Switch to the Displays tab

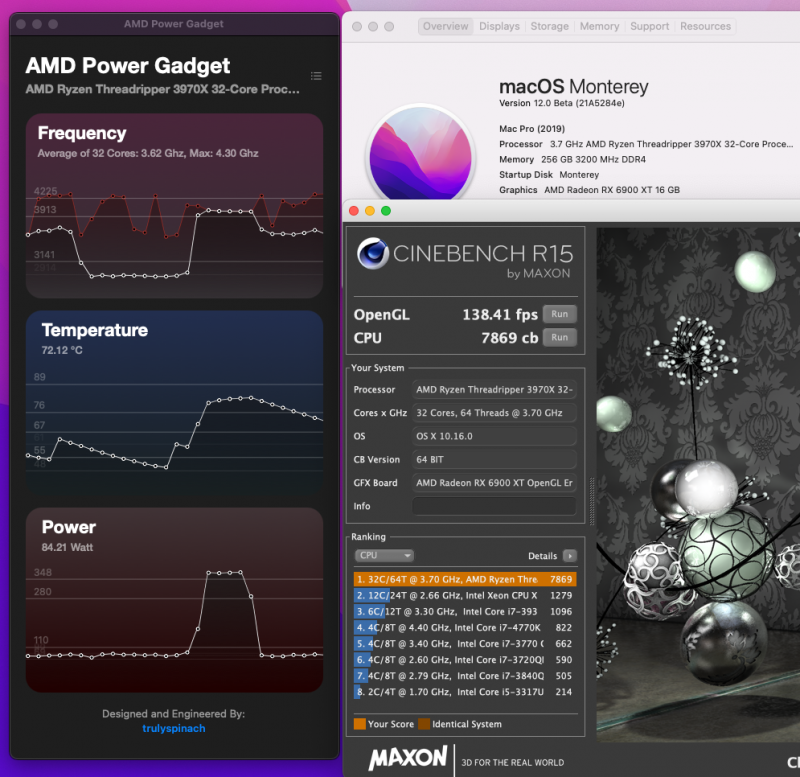(x=499, y=26)
